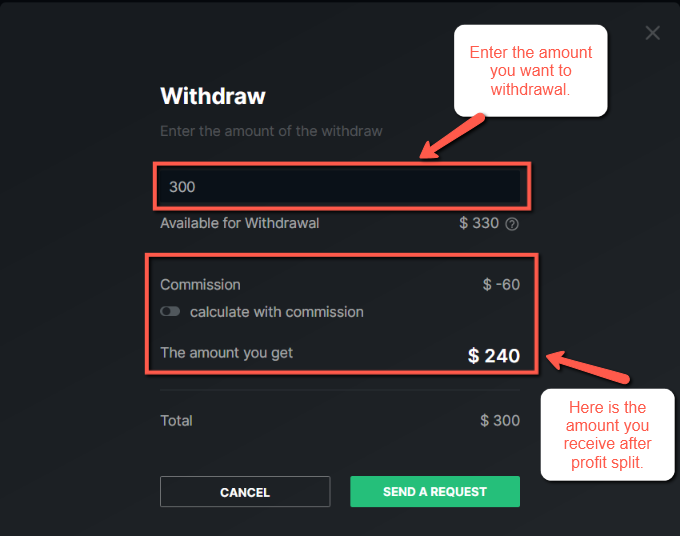The width and height of the screenshot is (680, 536).
Task: Click the help icon beside $ 330
Action: coord(512,224)
